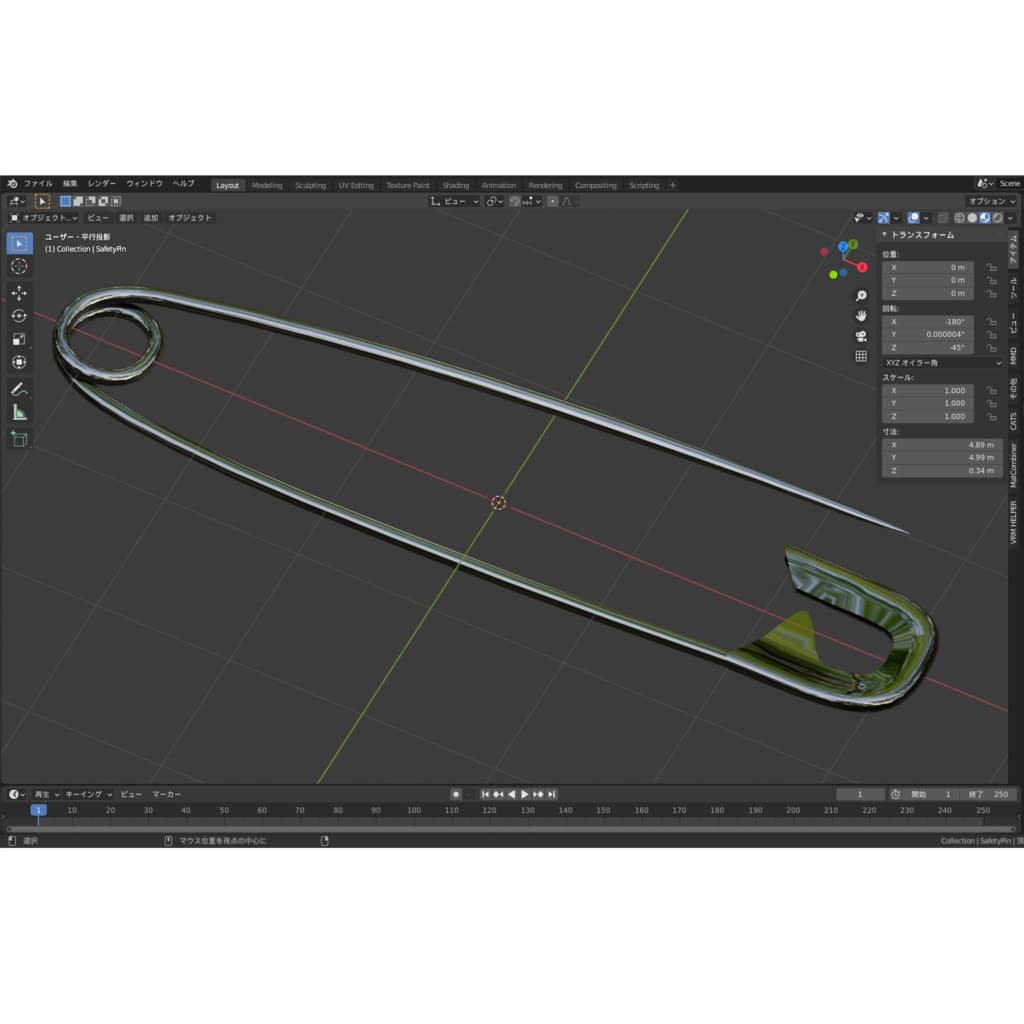The image size is (1024, 1024).
Task: Lock the scale Y value
Action: (x=991, y=404)
